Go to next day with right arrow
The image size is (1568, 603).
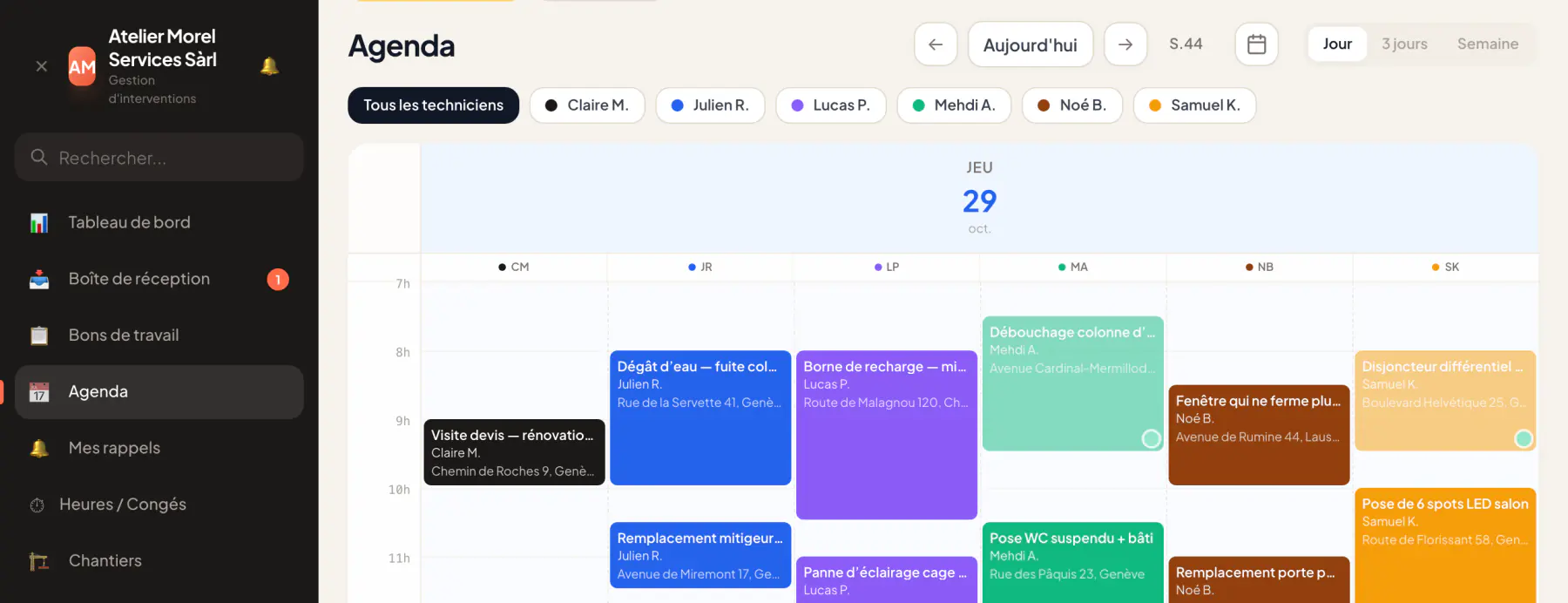click(1125, 44)
